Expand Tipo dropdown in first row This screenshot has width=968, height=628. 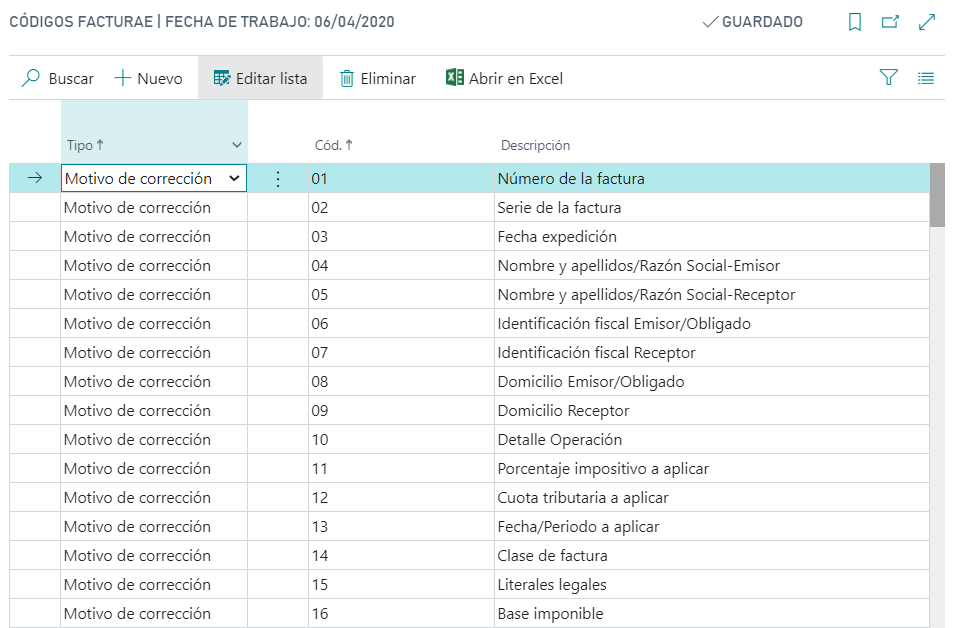[x=234, y=179]
